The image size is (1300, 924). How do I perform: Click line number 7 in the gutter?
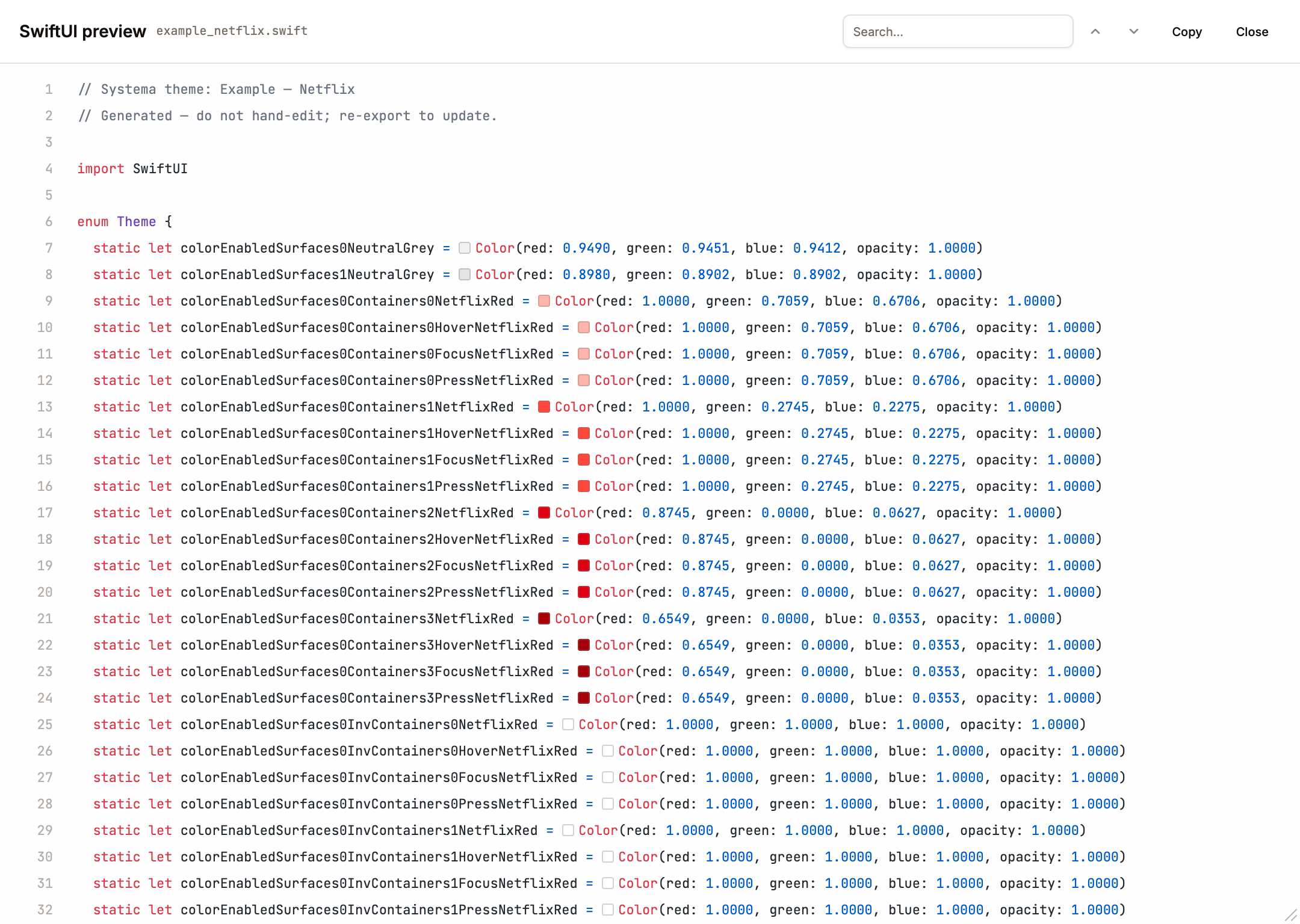(x=49, y=248)
